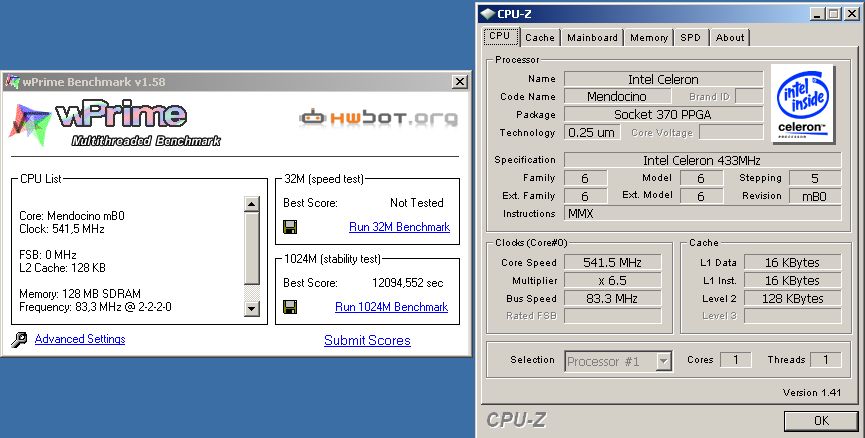
Task: Click 'Memory: 128 MB SDRAM' line
Action: pyautogui.click(x=80, y=294)
